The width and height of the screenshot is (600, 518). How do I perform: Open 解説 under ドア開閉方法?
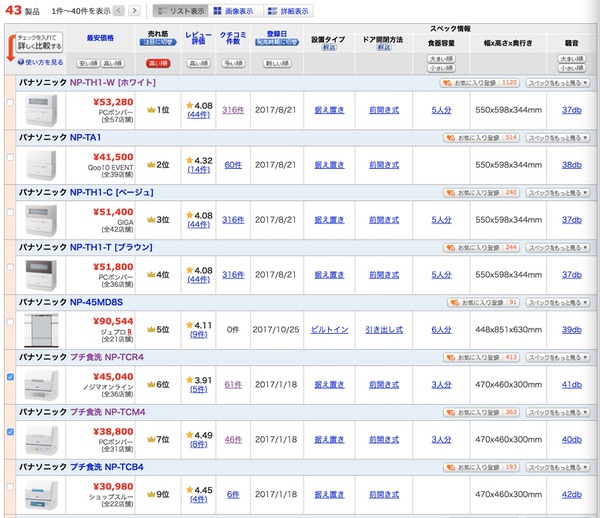point(384,47)
